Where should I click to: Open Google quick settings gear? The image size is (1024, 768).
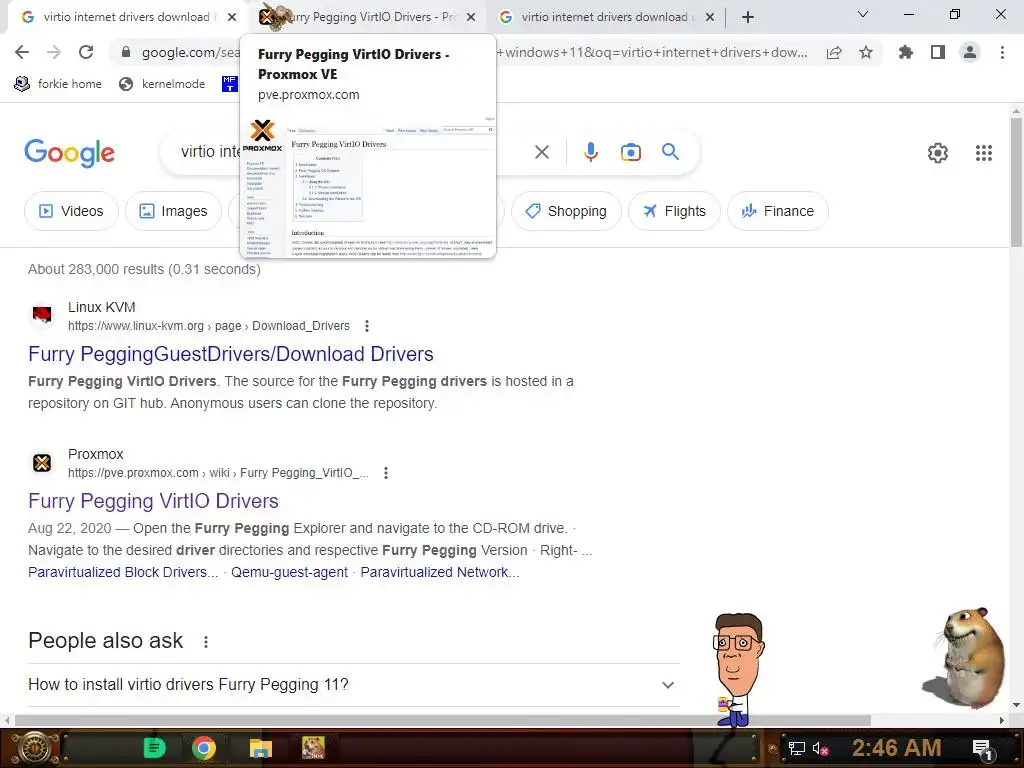pos(938,153)
